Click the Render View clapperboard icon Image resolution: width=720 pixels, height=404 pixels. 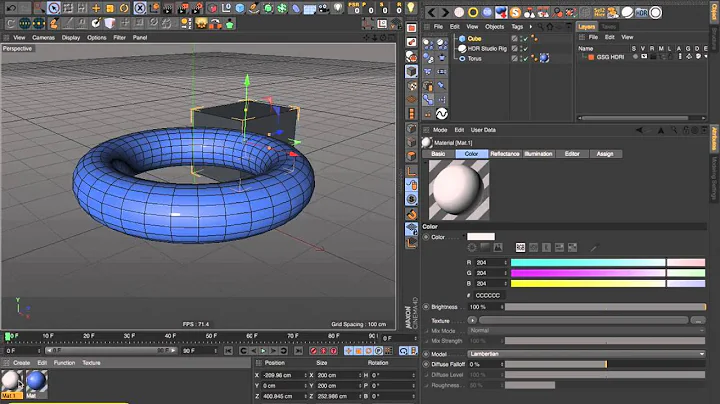pyautogui.click(x=169, y=8)
